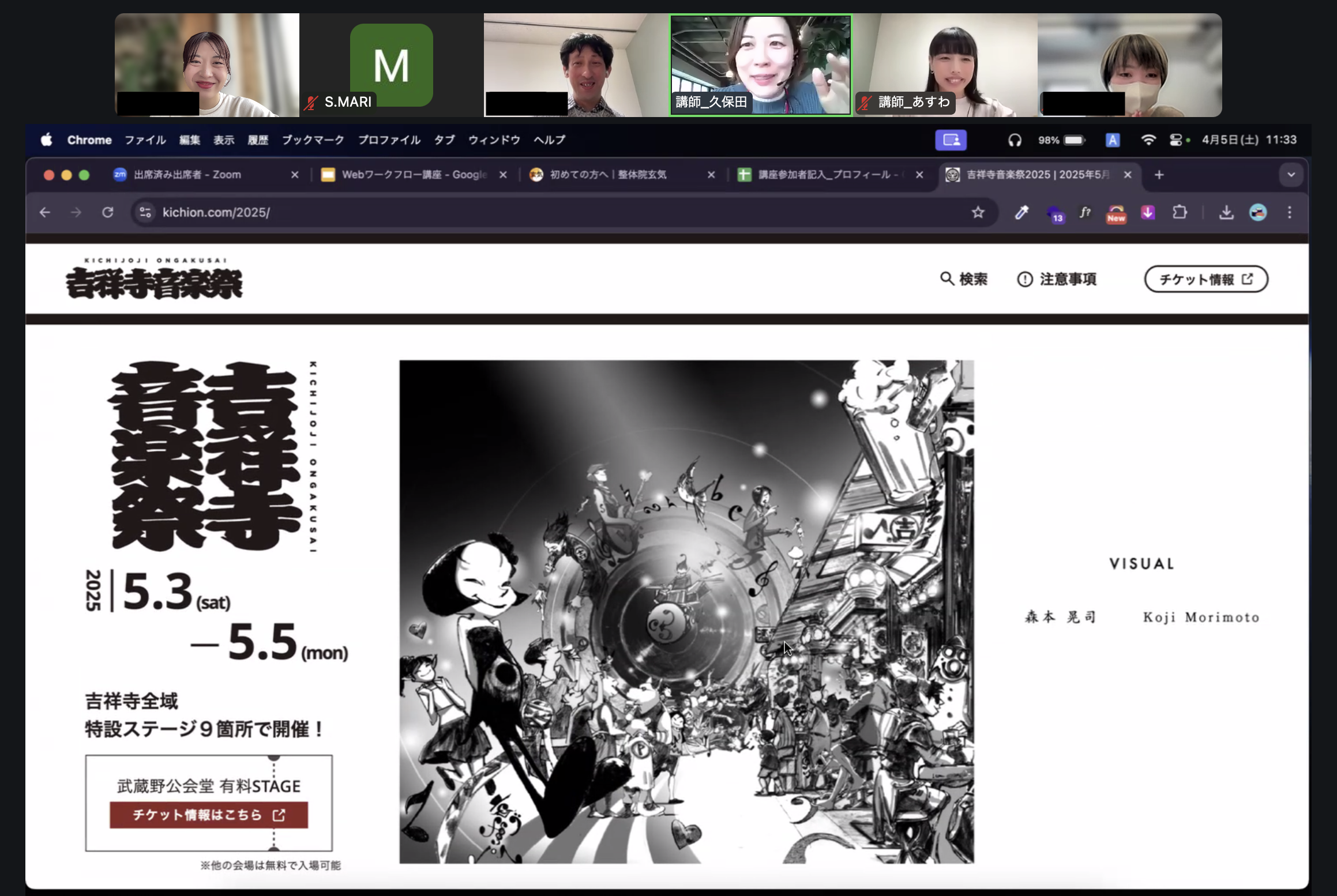1337x896 pixels.
Task: Click the red チケット情報はこちら button
Action: (x=209, y=815)
